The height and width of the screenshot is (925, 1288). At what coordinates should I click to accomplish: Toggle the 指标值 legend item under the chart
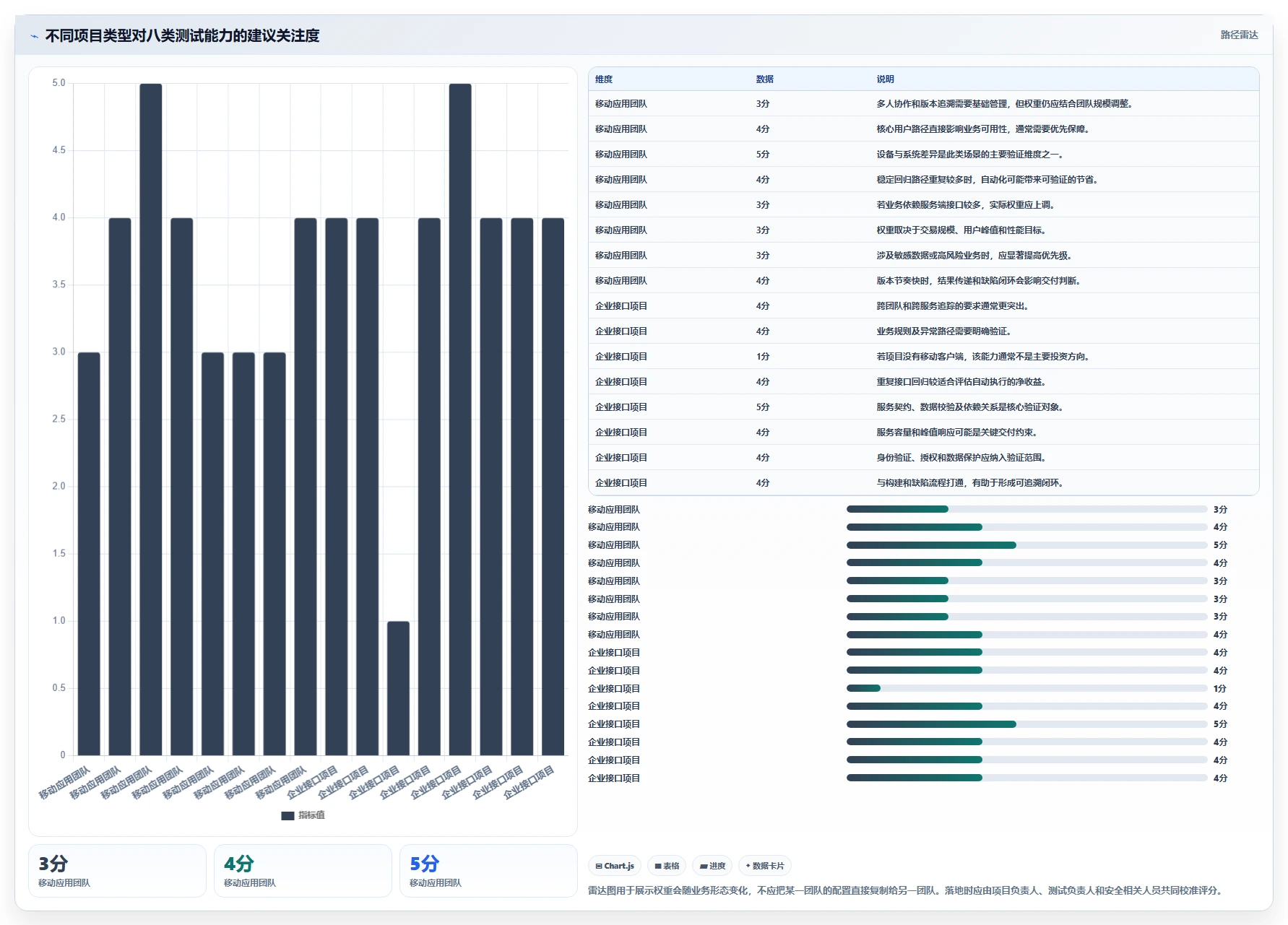(x=303, y=815)
